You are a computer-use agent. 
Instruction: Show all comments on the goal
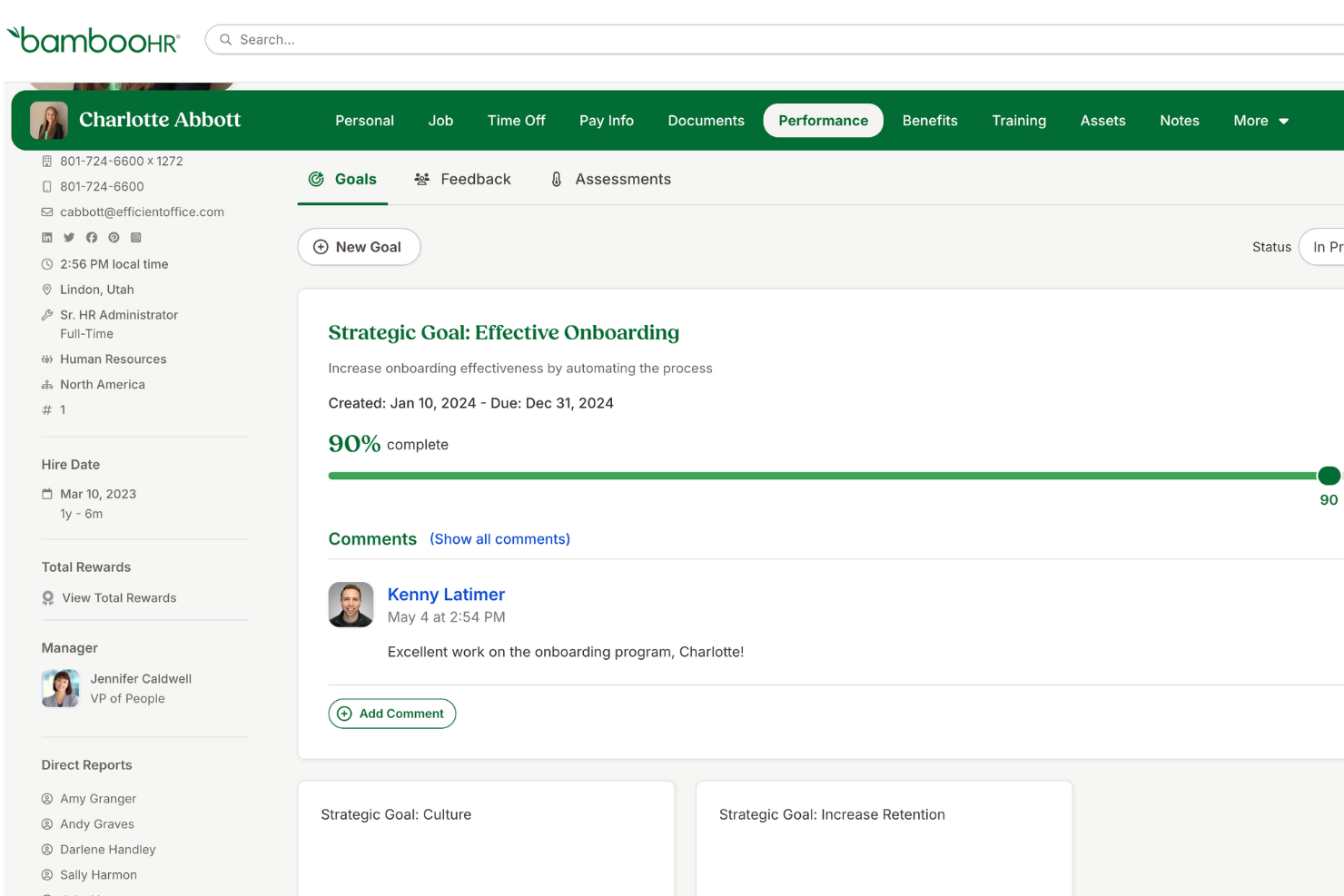[x=499, y=538]
